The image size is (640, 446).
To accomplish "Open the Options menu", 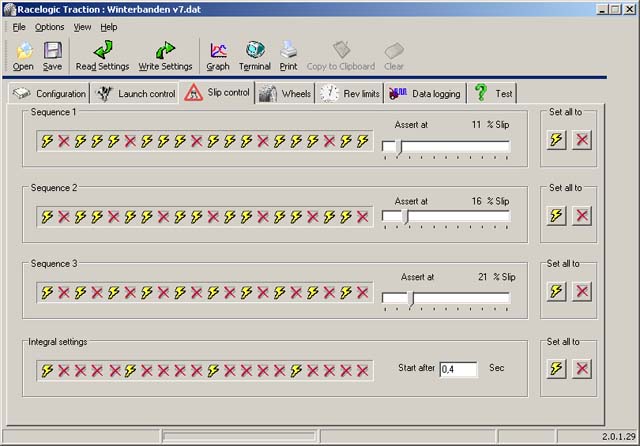I will tap(49, 27).
